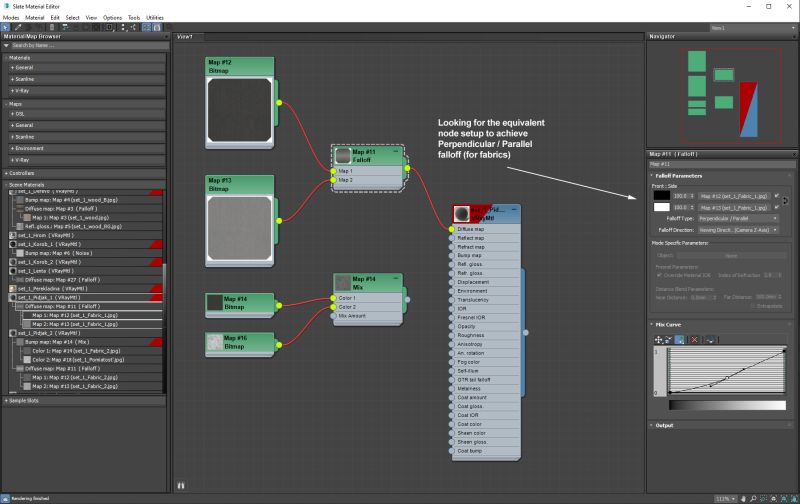Expand the Sample Slots section
The width and height of the screenshot is (800, 504).
click(x=84, y=401)
